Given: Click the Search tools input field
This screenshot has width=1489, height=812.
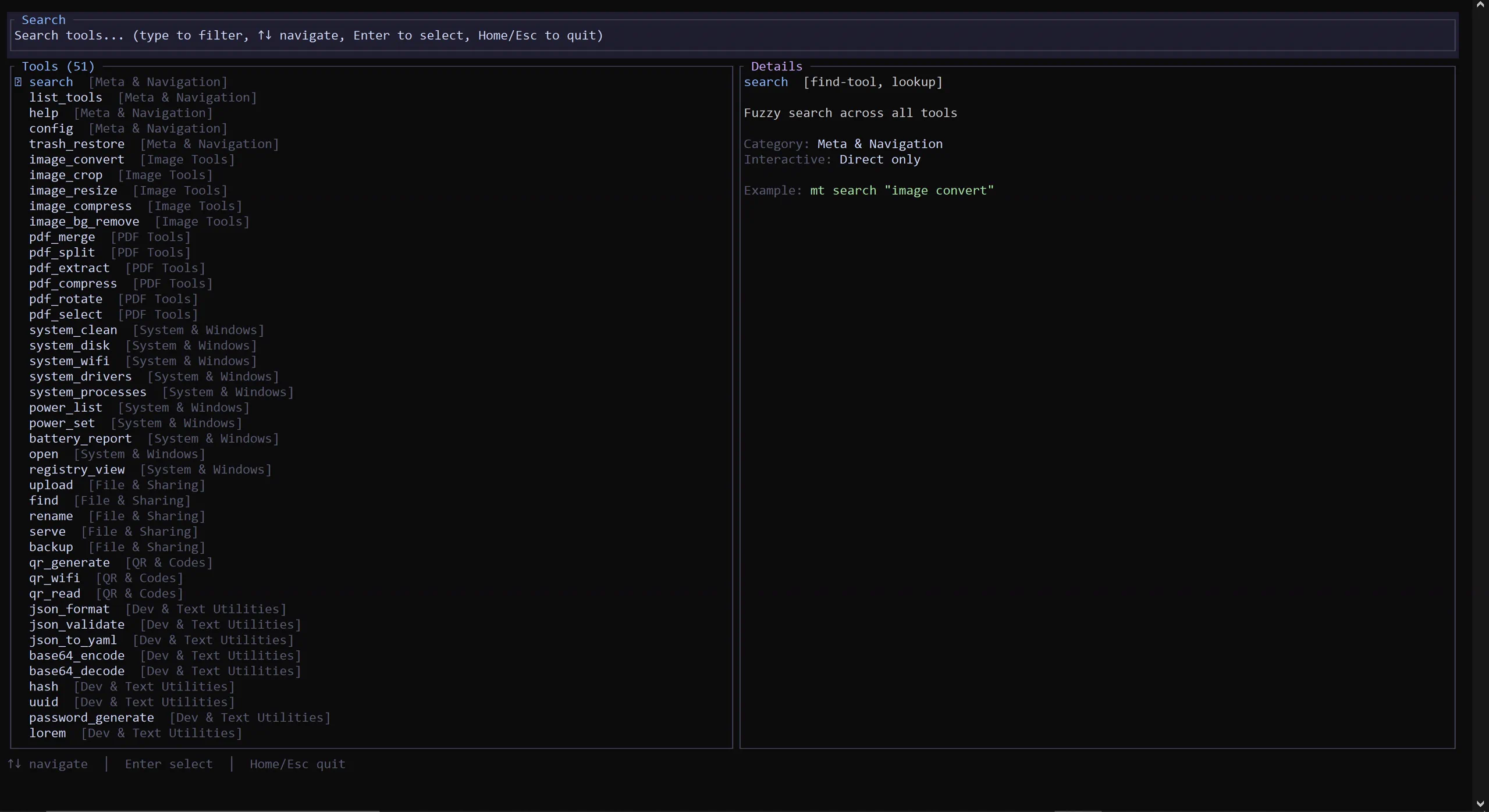Looking at the screenshot, I should 733,35.
